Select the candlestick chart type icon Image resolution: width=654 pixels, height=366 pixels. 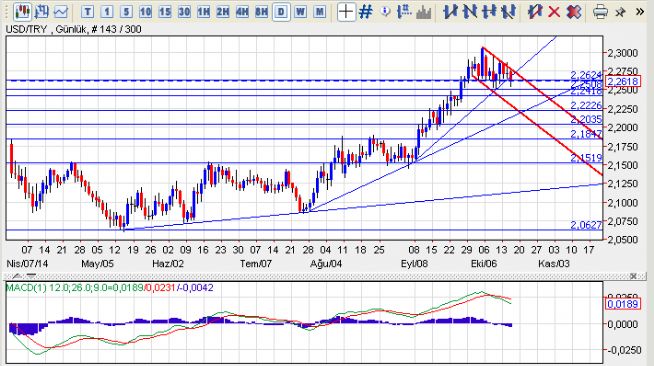point(22,12)
